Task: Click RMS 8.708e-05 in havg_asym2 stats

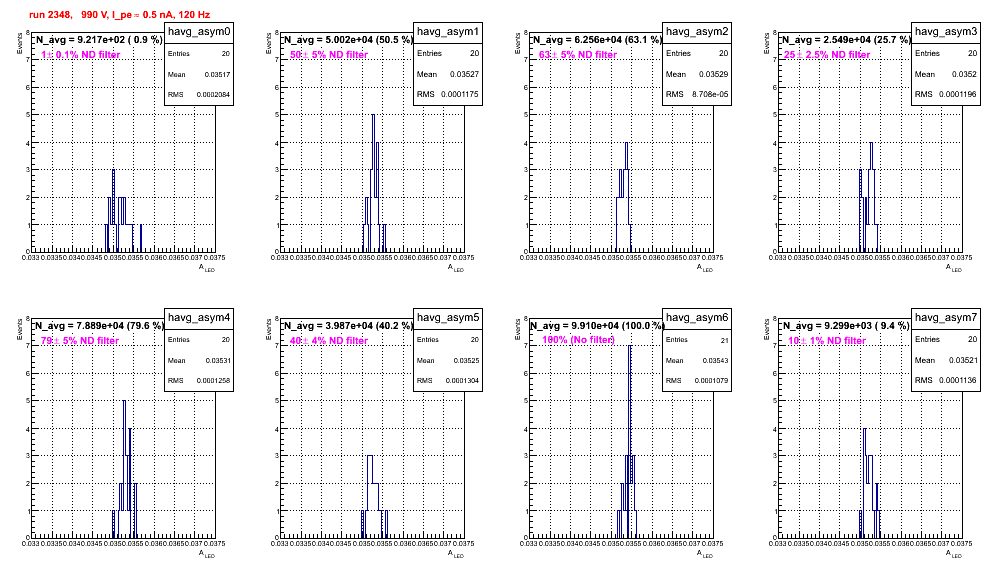Action: click(x=697, y=94)
